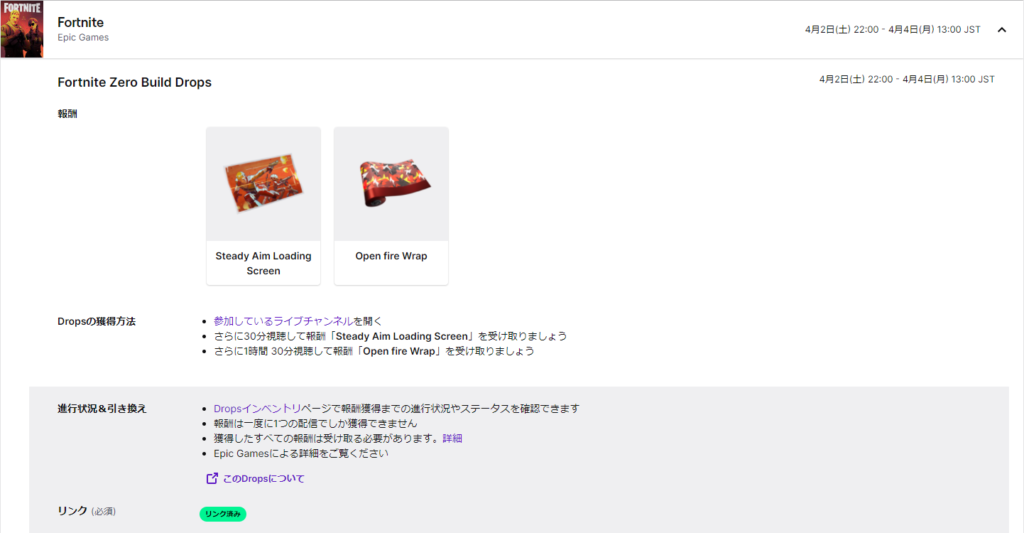This screenshot has height=533, width=1024.
Task: Click the external link icon beside このDropsについて
Action: point(212,479)
